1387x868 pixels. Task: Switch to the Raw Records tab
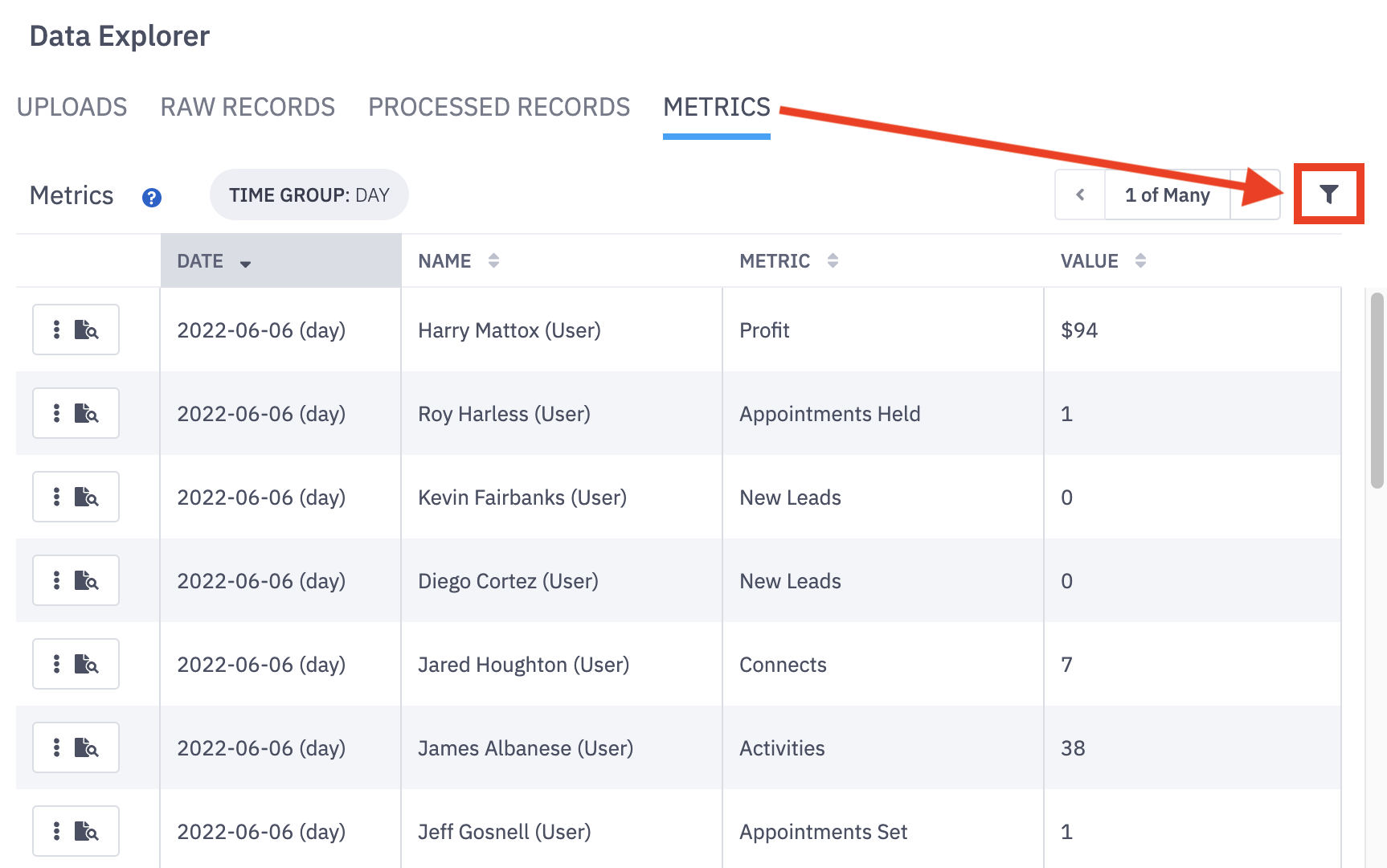248,107
